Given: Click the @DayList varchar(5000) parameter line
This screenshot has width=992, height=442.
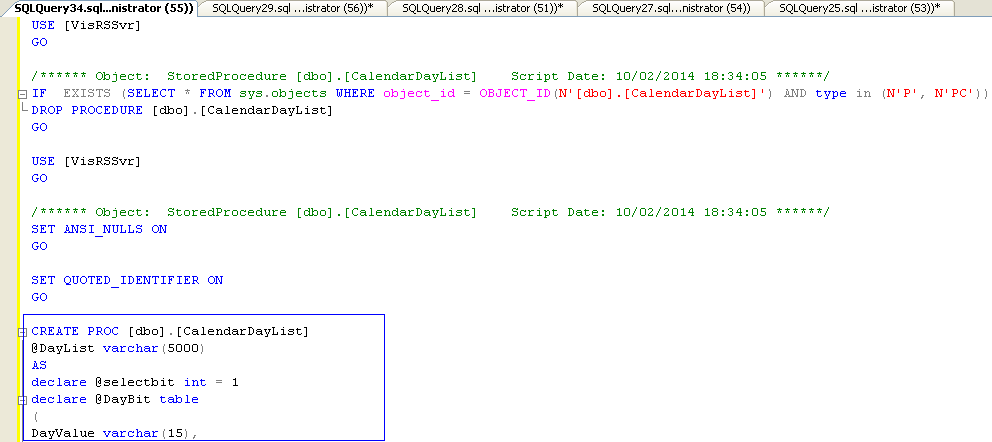Looking at the screenshot, I should 118,348.
